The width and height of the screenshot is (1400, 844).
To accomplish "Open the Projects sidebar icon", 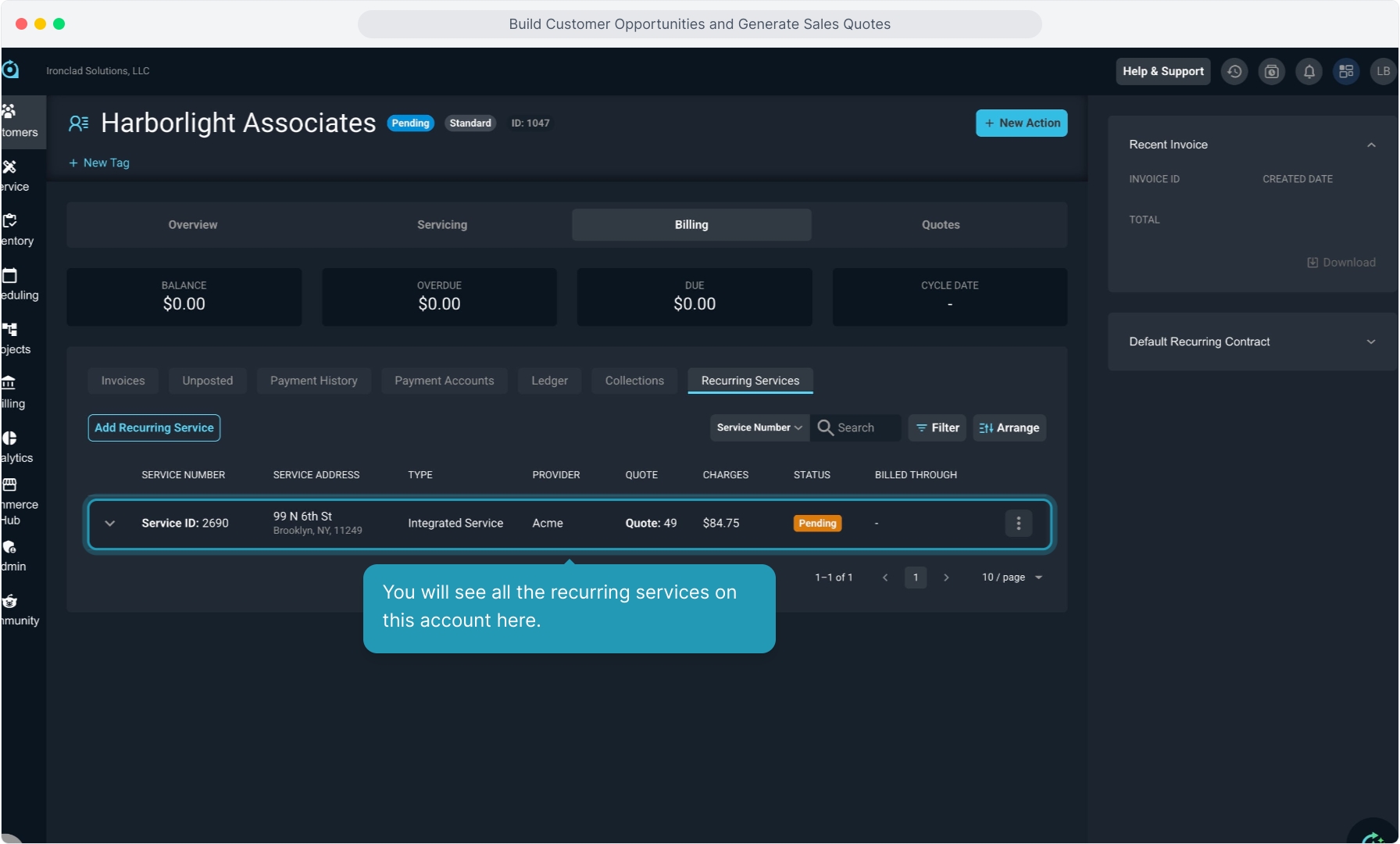I will [10, 330].
